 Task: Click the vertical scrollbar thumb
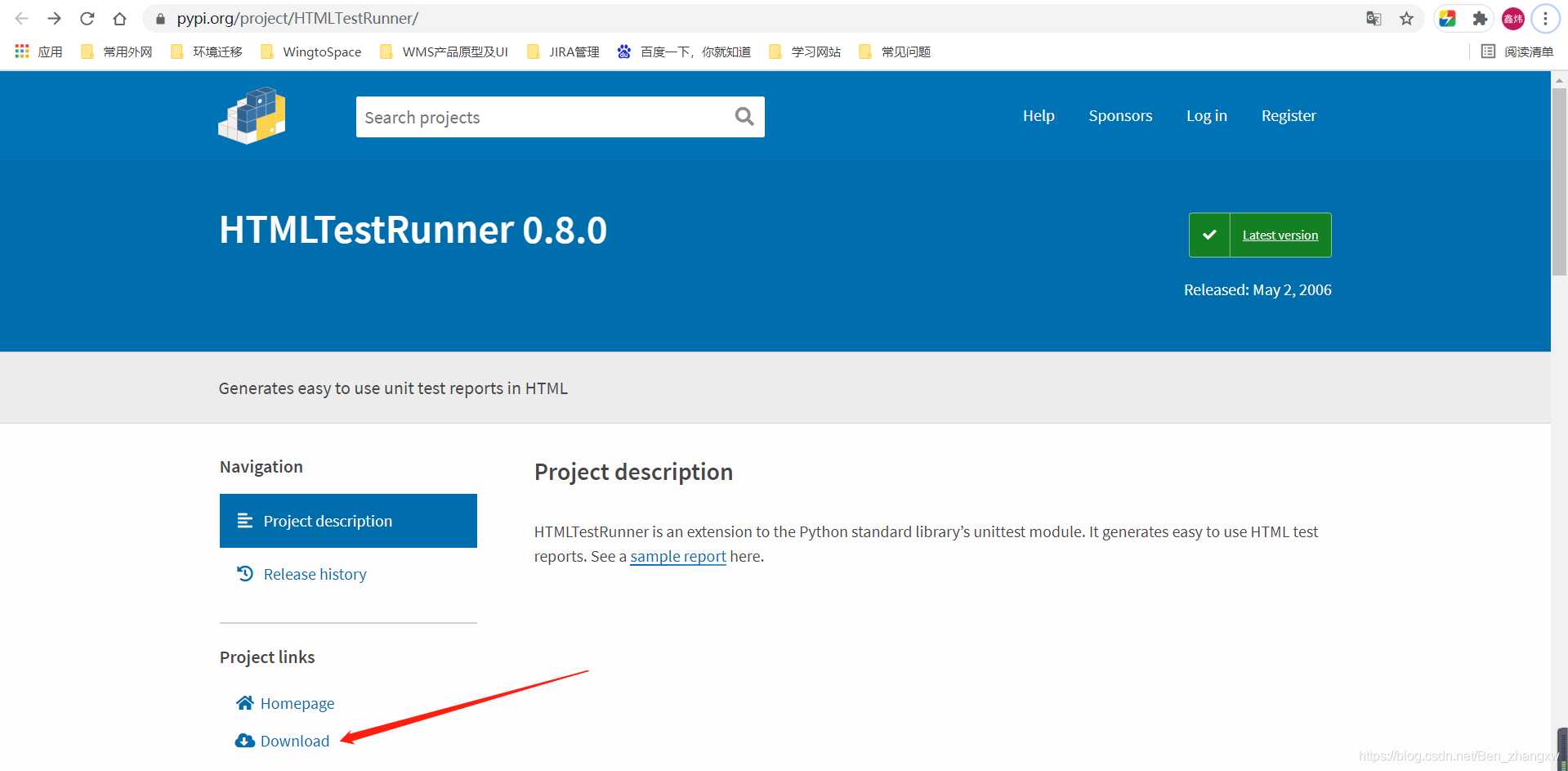coord(1559,182)
